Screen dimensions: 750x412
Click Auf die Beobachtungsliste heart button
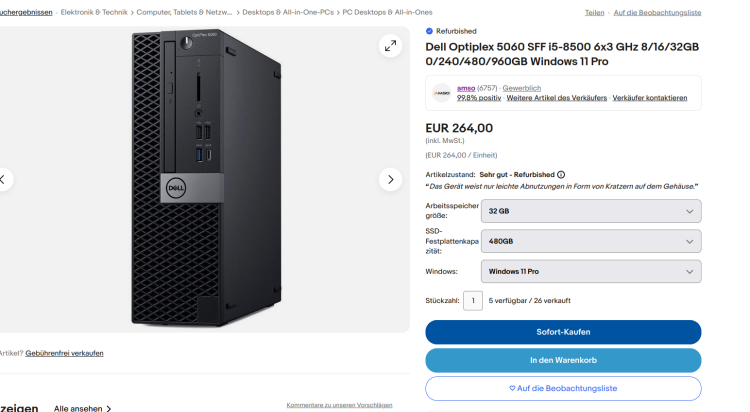coord(563,389)
